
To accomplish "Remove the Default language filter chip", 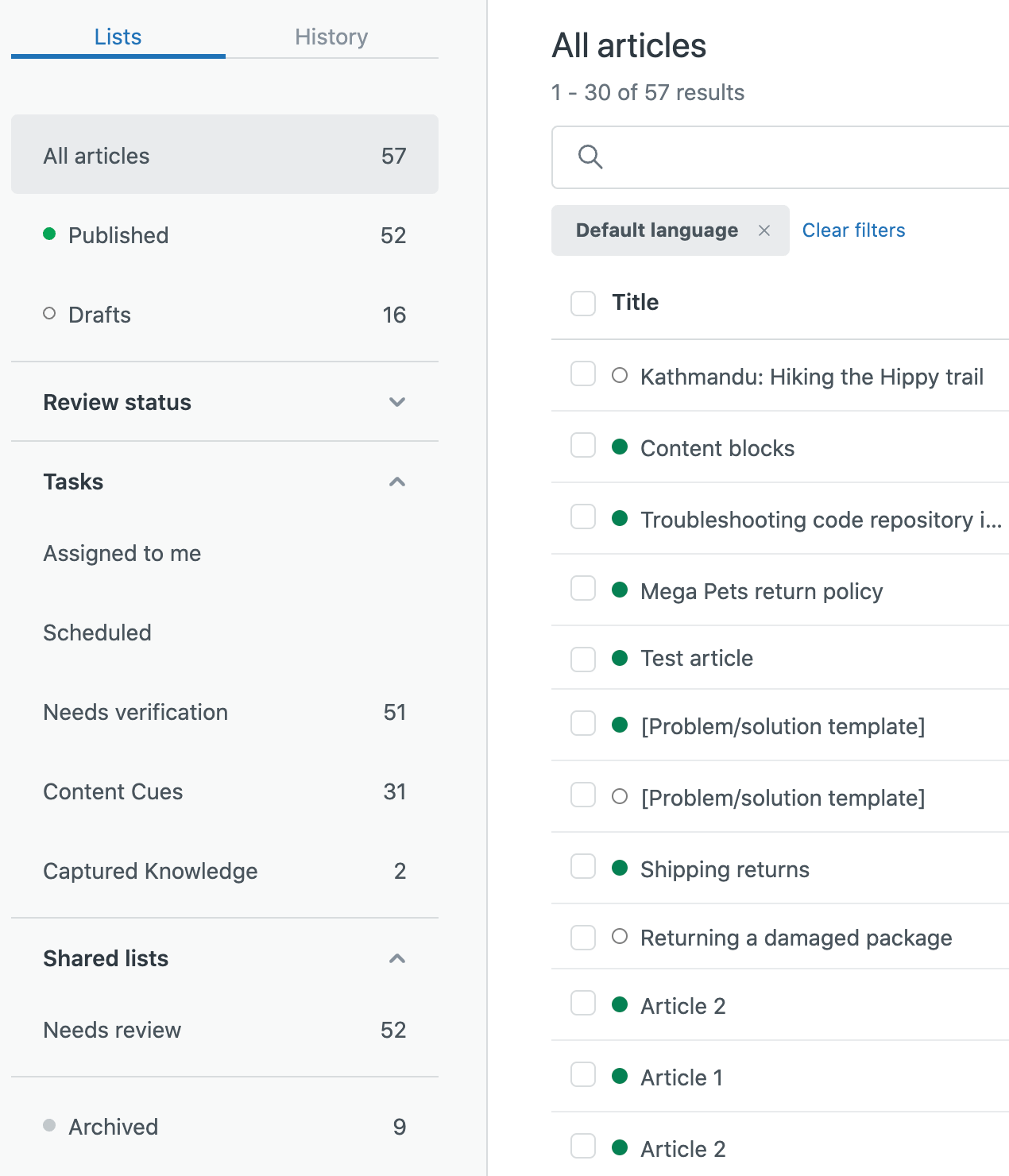I will [x=764, y=230].
